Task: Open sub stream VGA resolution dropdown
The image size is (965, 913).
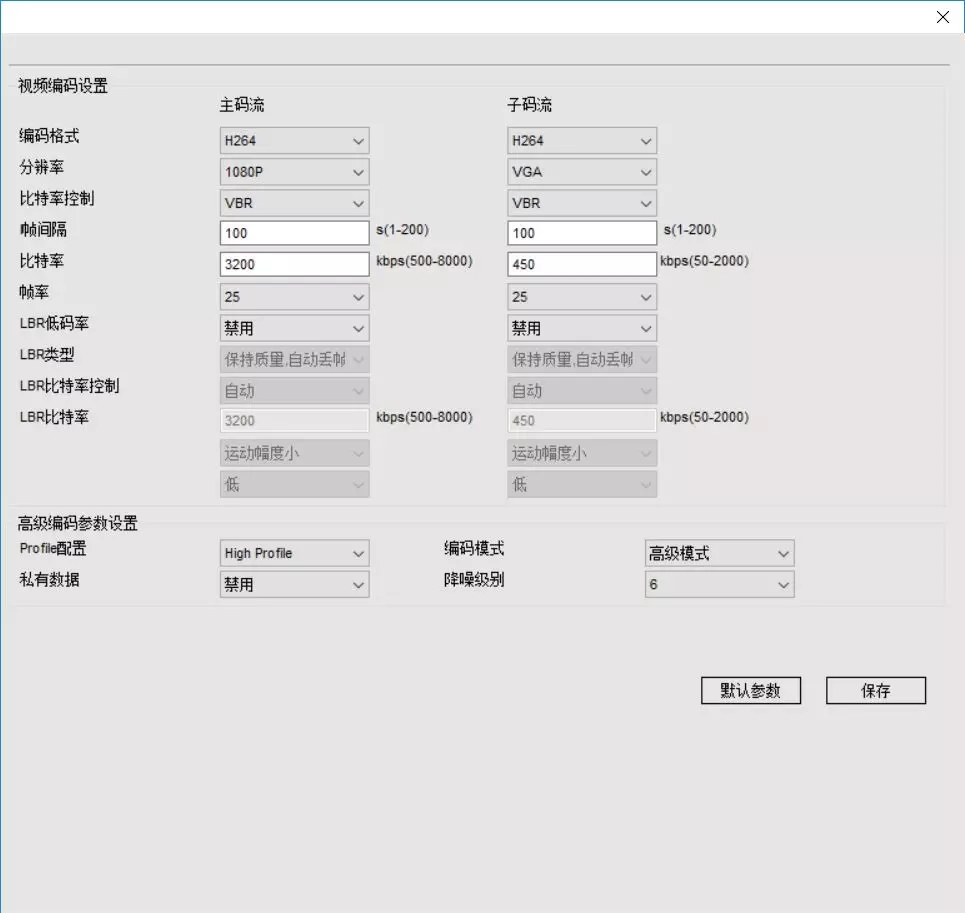Action: coord(582,172)
